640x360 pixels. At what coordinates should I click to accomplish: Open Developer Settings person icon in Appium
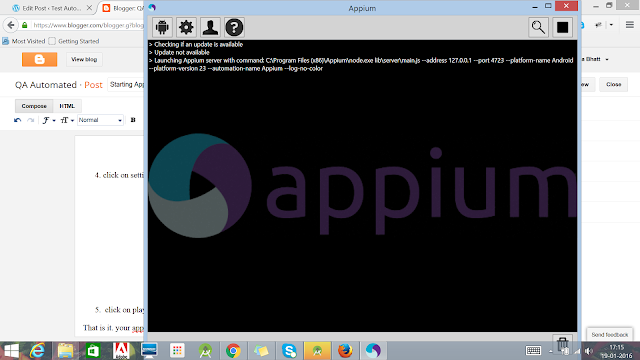point(210,27)
